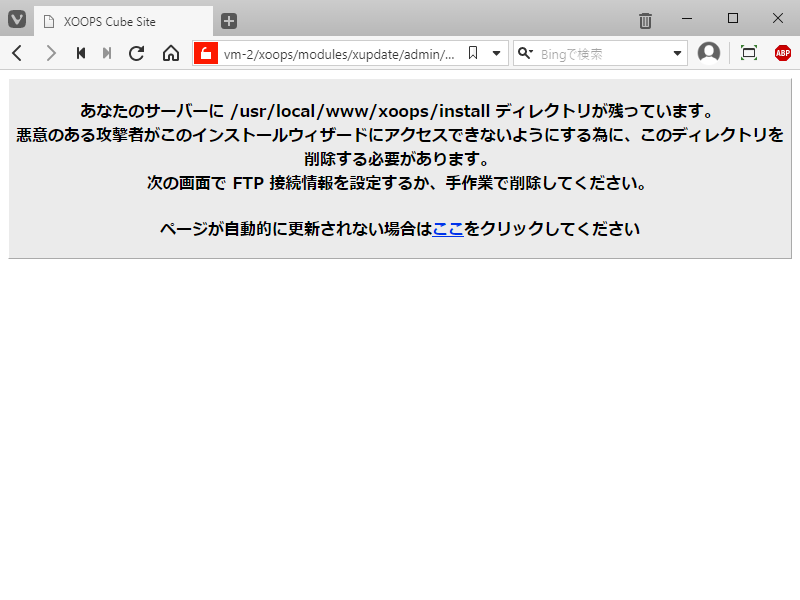The height and width of the screenshot is (600, 800).
Task: Click the address bar URL field
Action: pos(339,54)
